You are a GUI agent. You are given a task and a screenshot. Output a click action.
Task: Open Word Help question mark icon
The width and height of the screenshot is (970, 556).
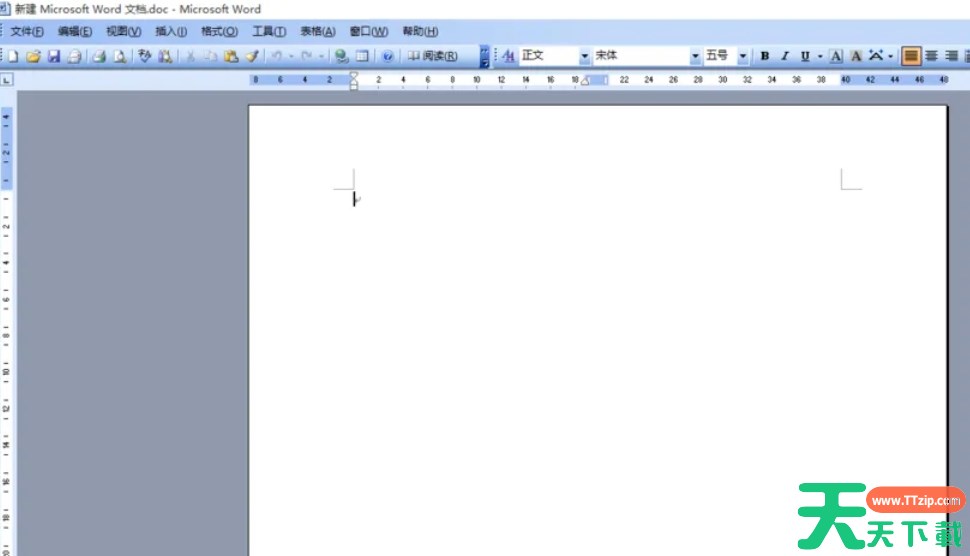coord(388,56)
